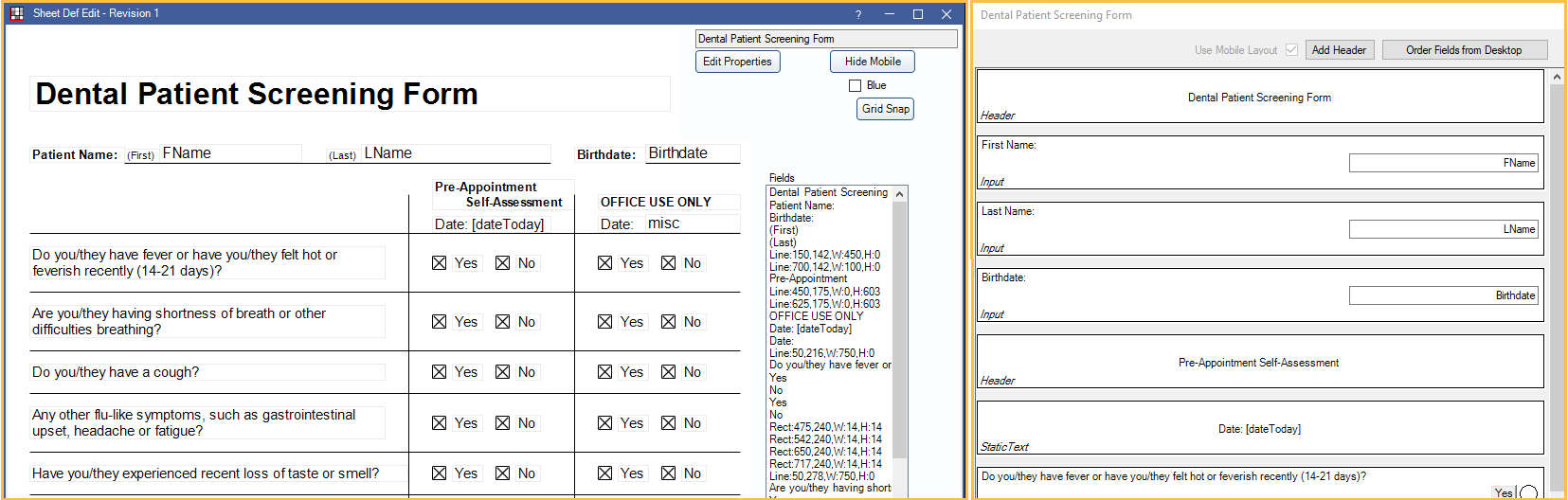Select 'Pre-Appointment' in the Fields list
Viewport: 1568px width, 500px height.
808,279
